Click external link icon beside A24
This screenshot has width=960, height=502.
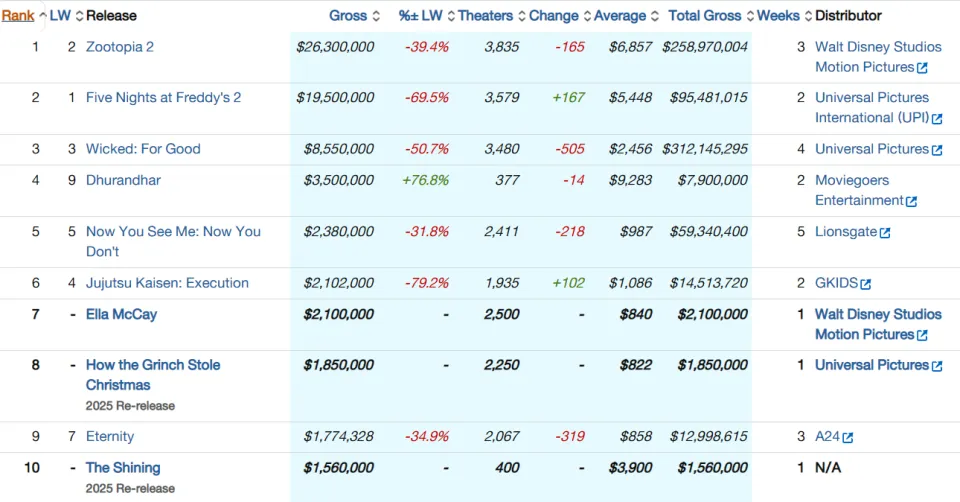(x=847, y=438)
